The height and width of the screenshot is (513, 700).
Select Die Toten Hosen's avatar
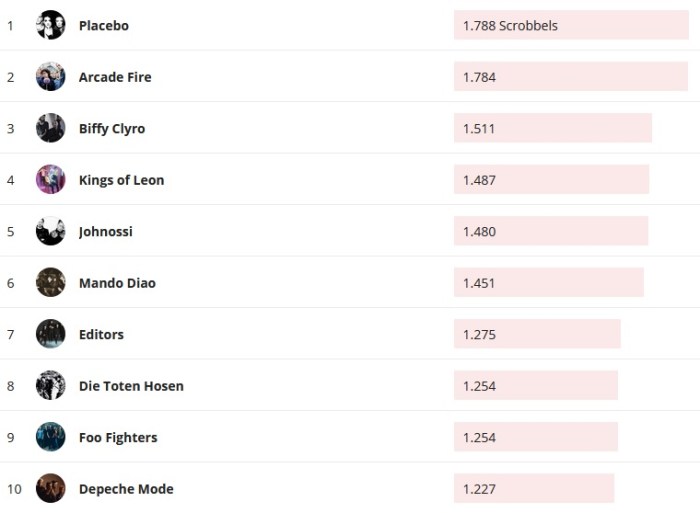click(50, 386)
